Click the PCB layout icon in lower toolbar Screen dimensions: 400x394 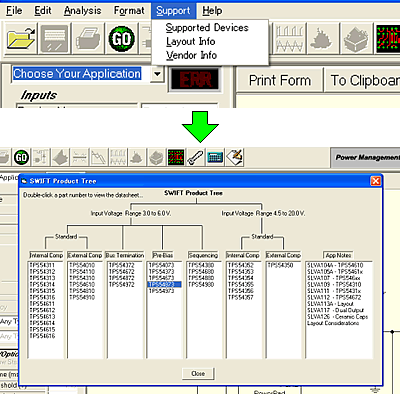(176, 157)
